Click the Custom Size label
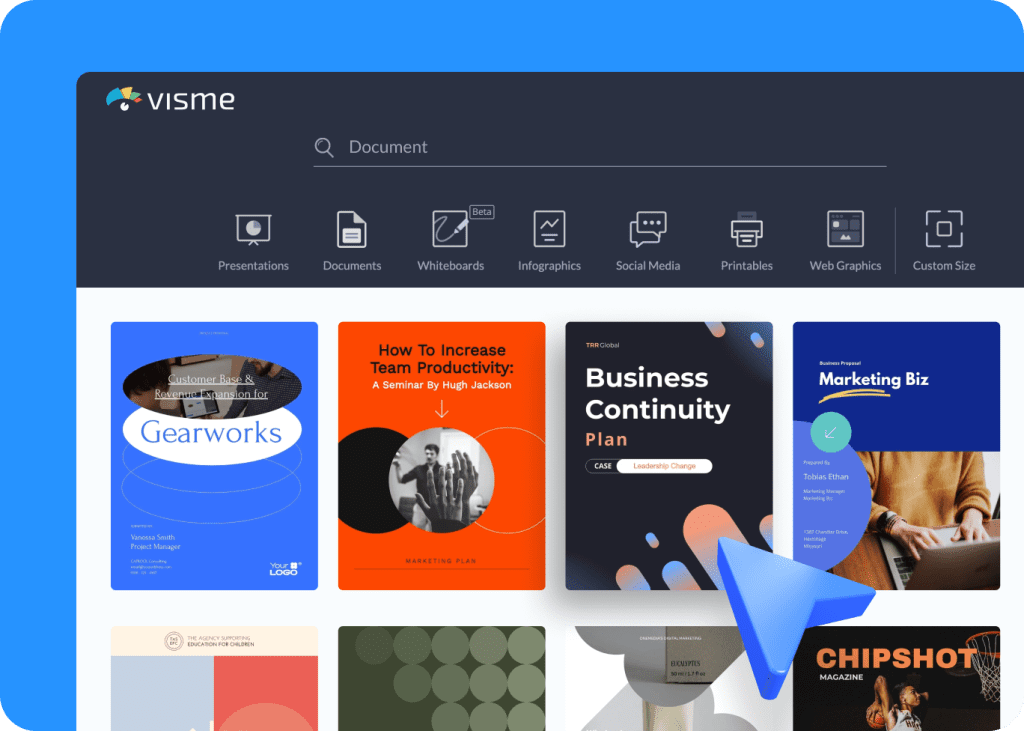Screen dimensions: 1024x731 (944, 266)
